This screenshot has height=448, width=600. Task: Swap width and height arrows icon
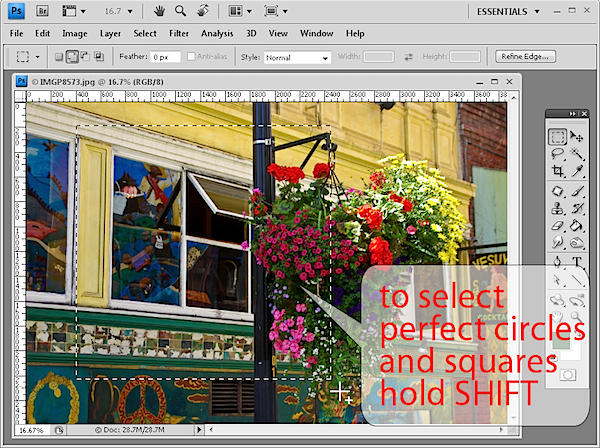point(409,57)
